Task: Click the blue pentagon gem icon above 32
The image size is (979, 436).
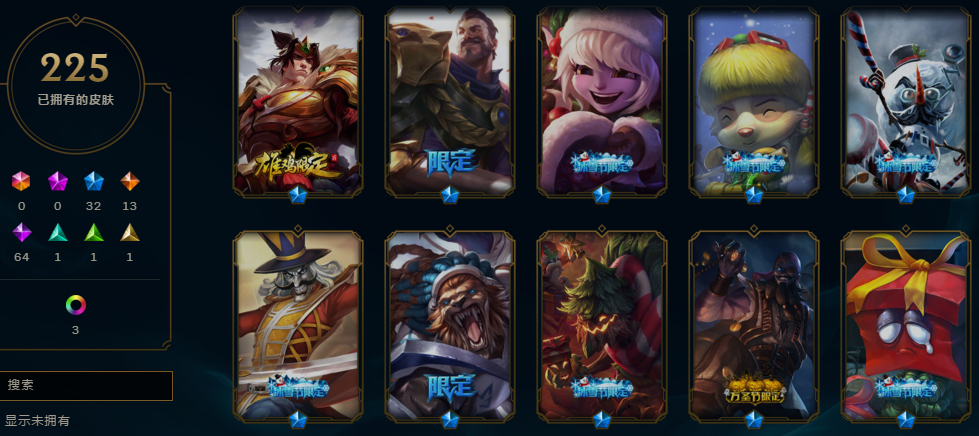Action: pyautogui.click(x=94, y=181)
